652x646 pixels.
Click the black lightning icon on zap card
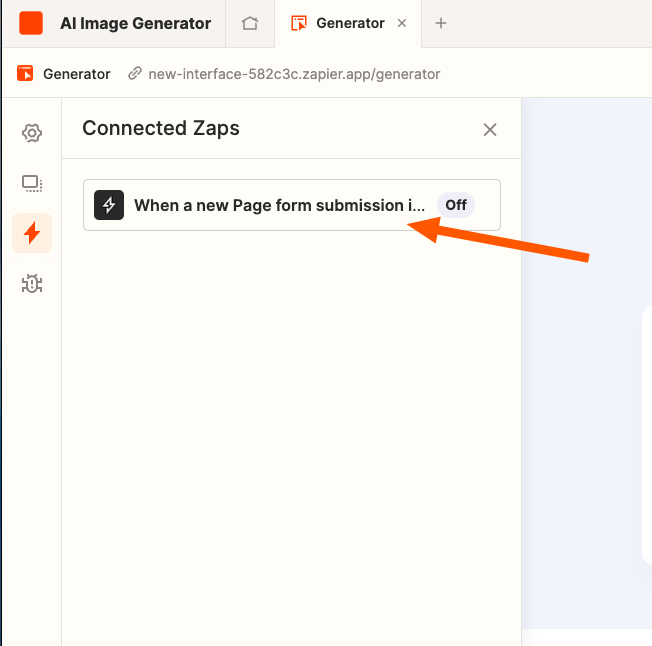pos(109,205)
